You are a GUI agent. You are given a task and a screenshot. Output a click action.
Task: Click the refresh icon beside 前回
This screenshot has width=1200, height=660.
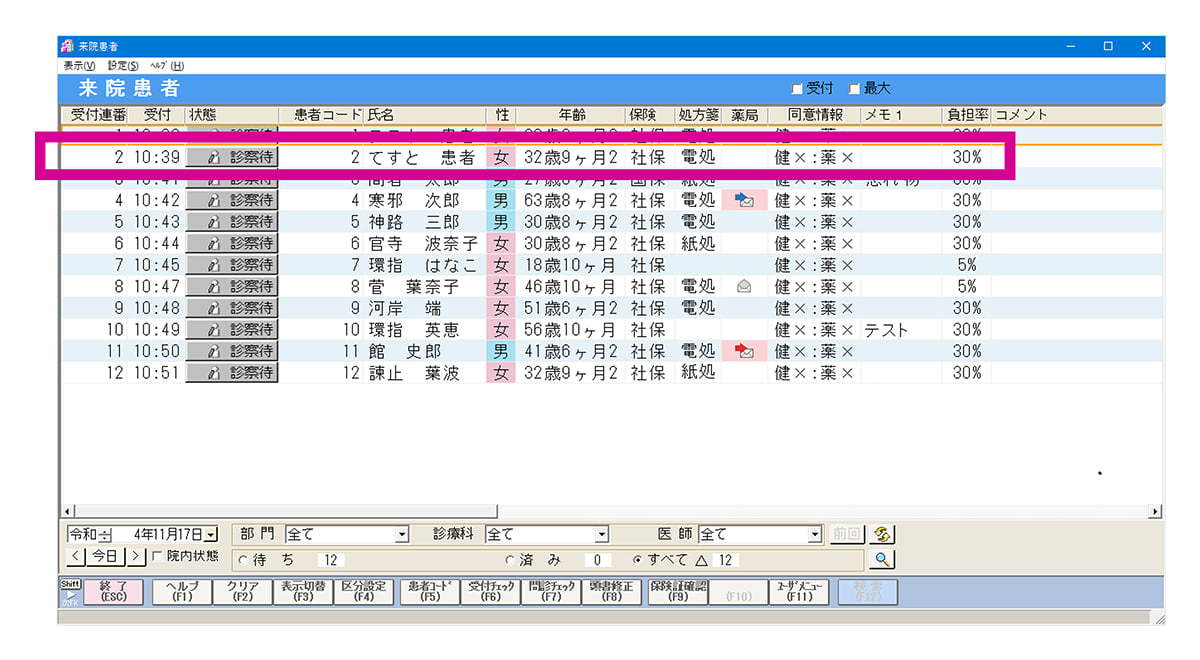click(882, 534)
